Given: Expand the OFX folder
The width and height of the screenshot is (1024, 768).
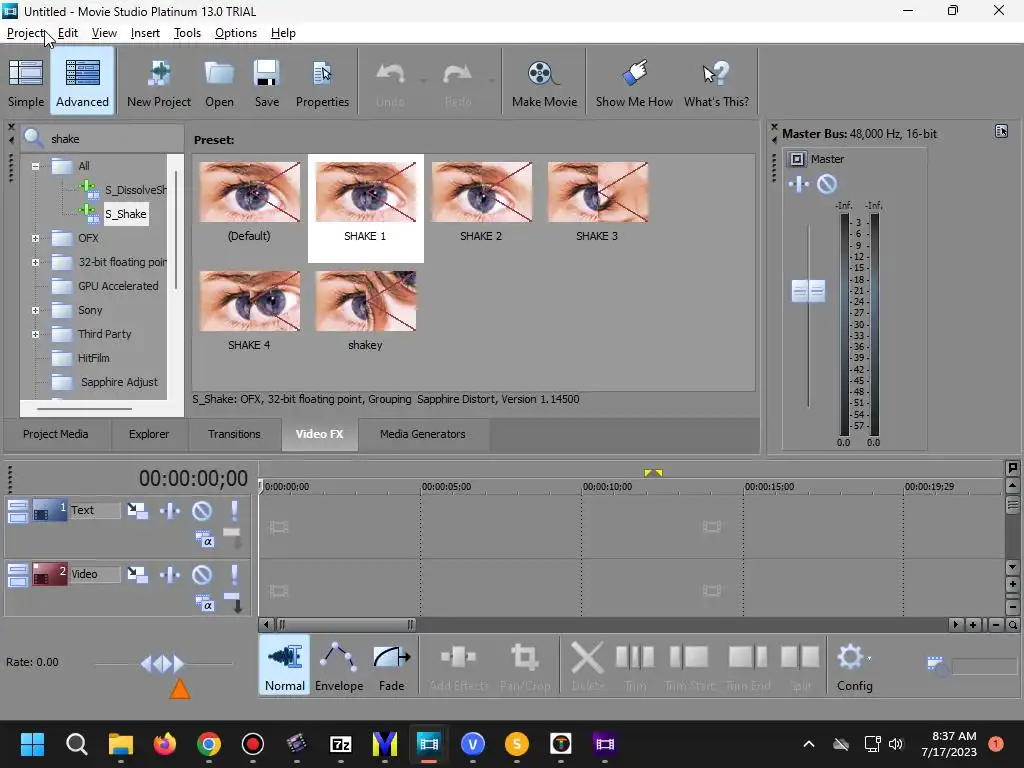Looking at the screenshot, I should coord(35,238).
